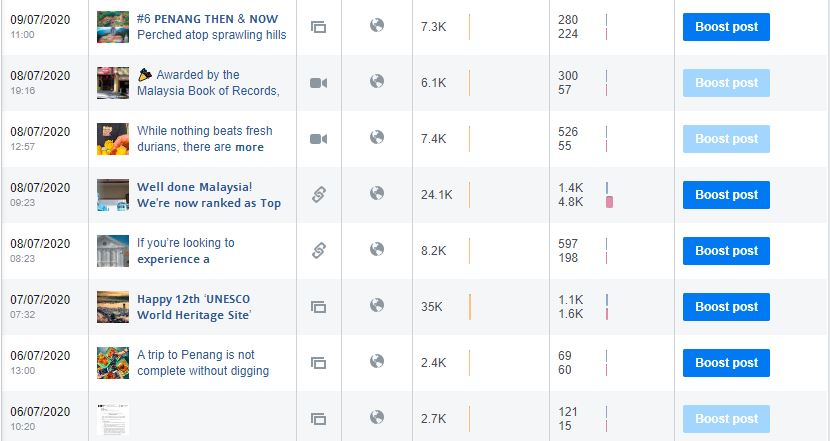This screenshot has height=441, width=830.
Task: Open the 'If you're looking to experience a' post
Action: (185, 251)
